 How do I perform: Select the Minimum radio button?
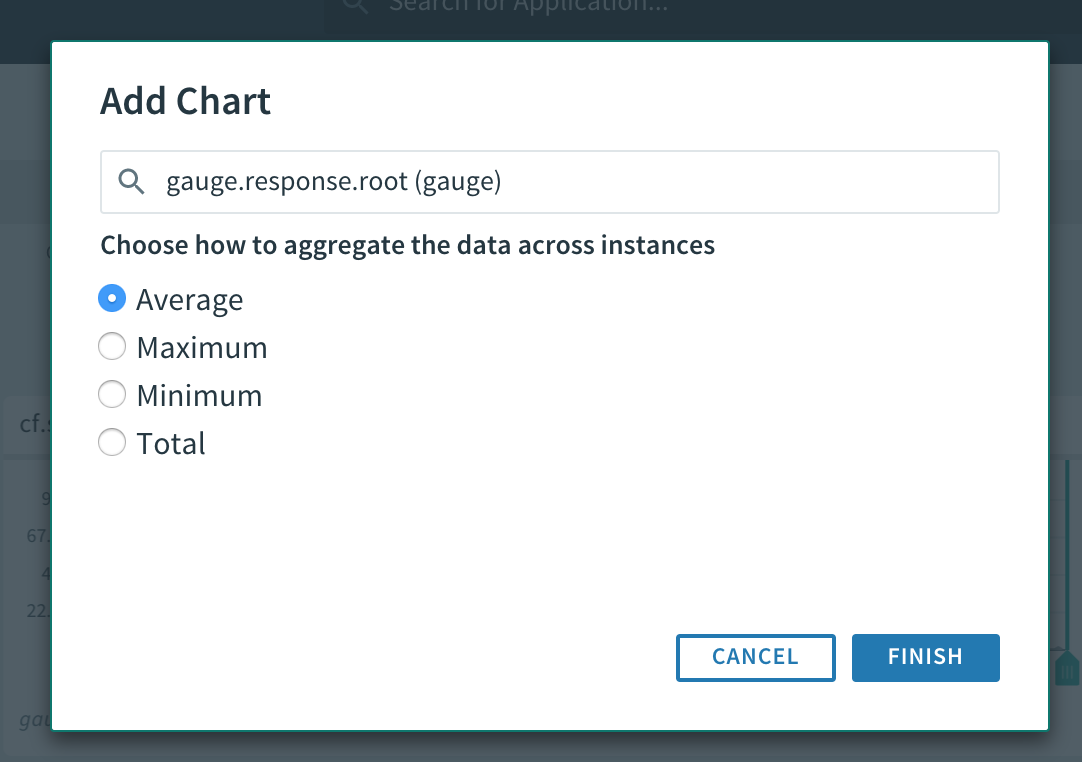click(x=112, y=395)
